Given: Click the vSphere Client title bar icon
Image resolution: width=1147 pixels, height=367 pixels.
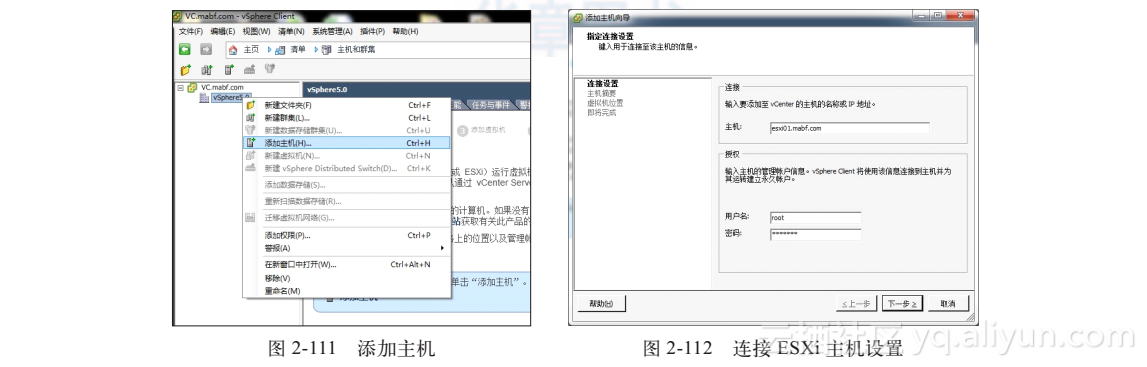Looking at the screenshot, I should 178,15.
